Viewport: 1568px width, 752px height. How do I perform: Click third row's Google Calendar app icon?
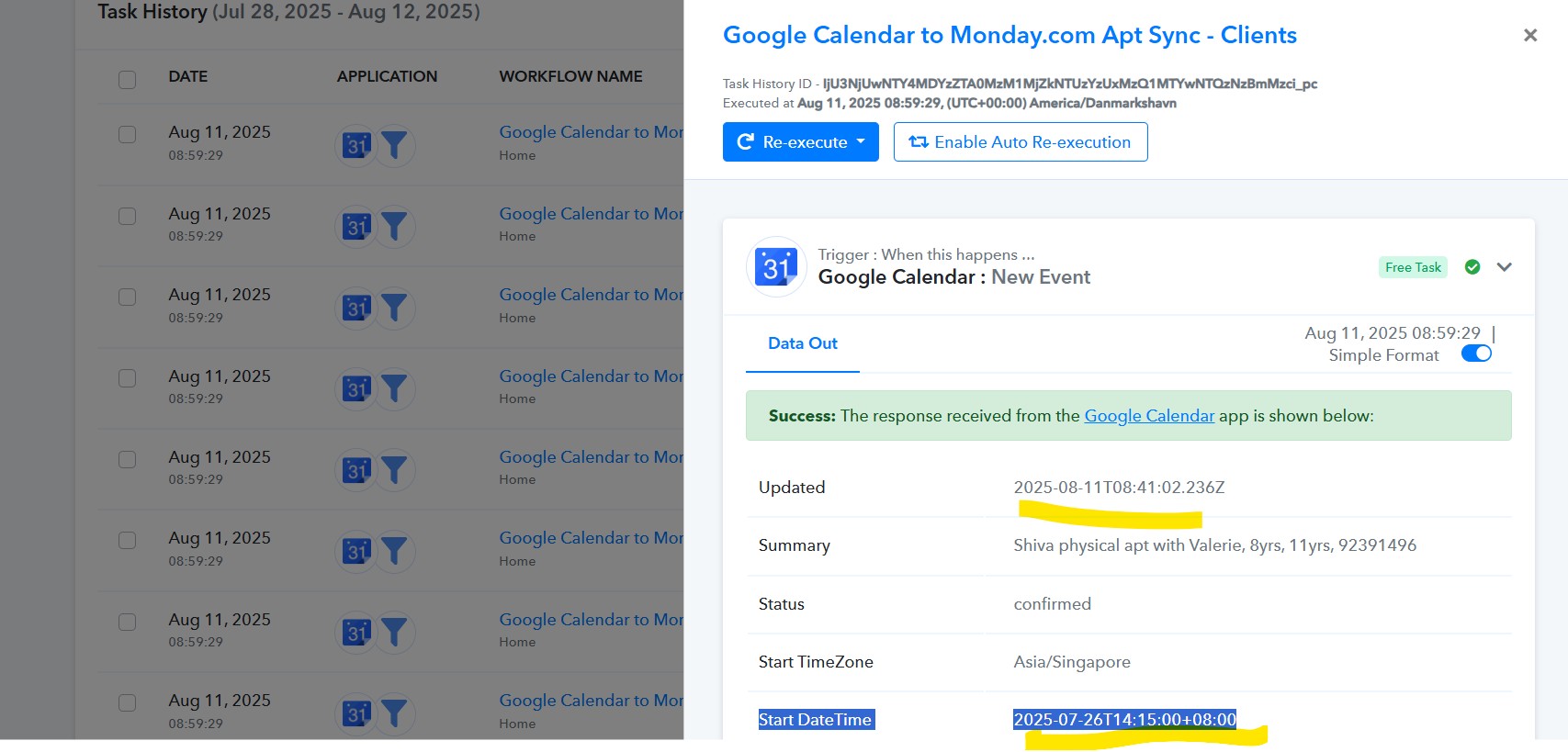tap(356, 308)
